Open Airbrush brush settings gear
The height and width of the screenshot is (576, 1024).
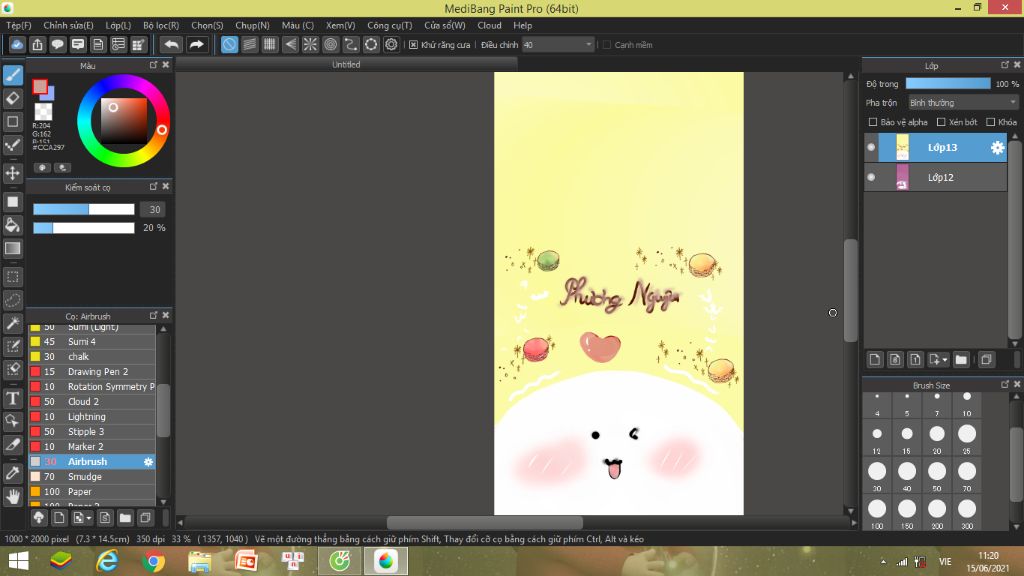[x=148, y=462]
